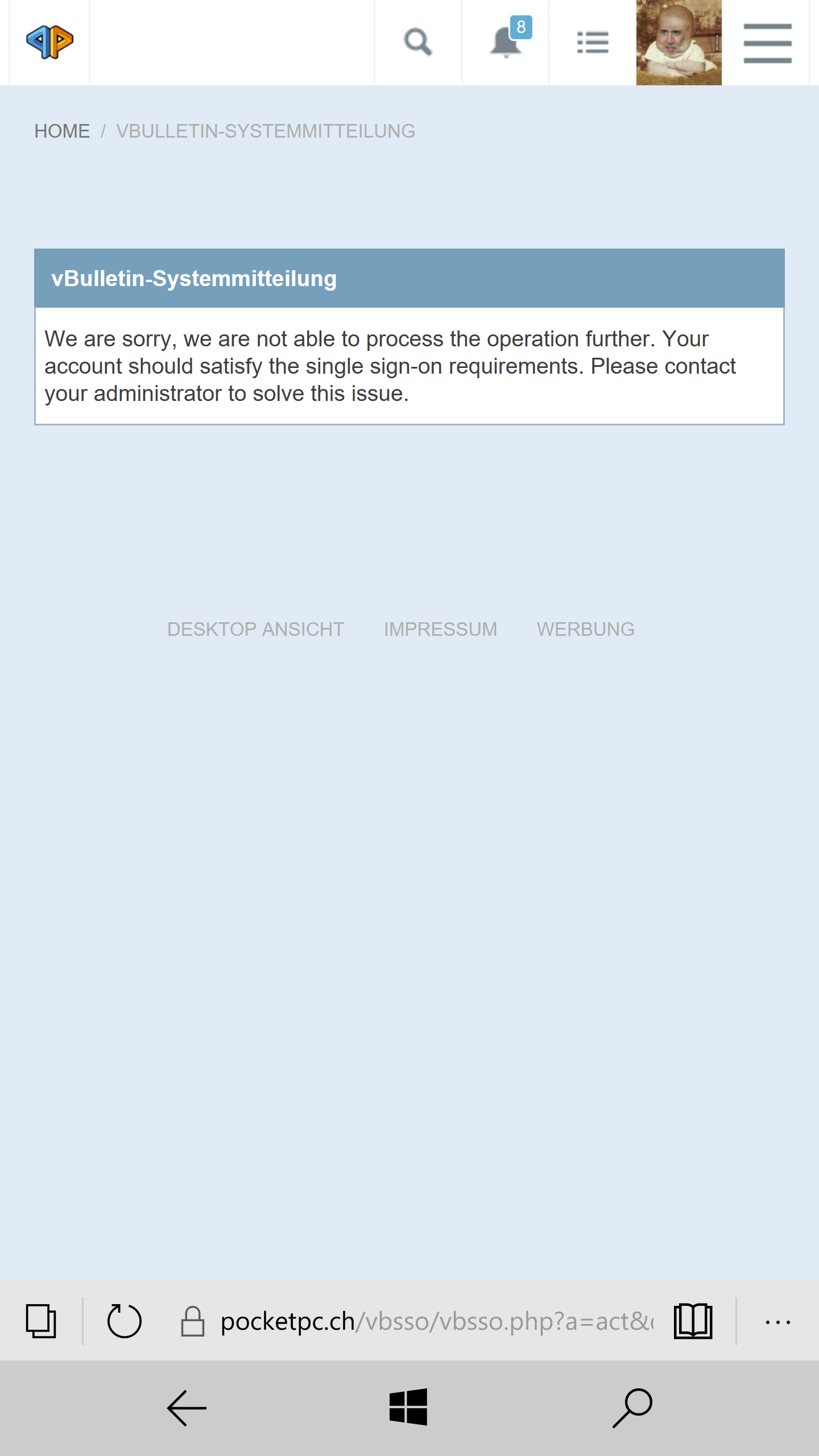Viewport: 819px width, 1456px height.
Task: Open the search magnifier in header
Action: point(418,42)
